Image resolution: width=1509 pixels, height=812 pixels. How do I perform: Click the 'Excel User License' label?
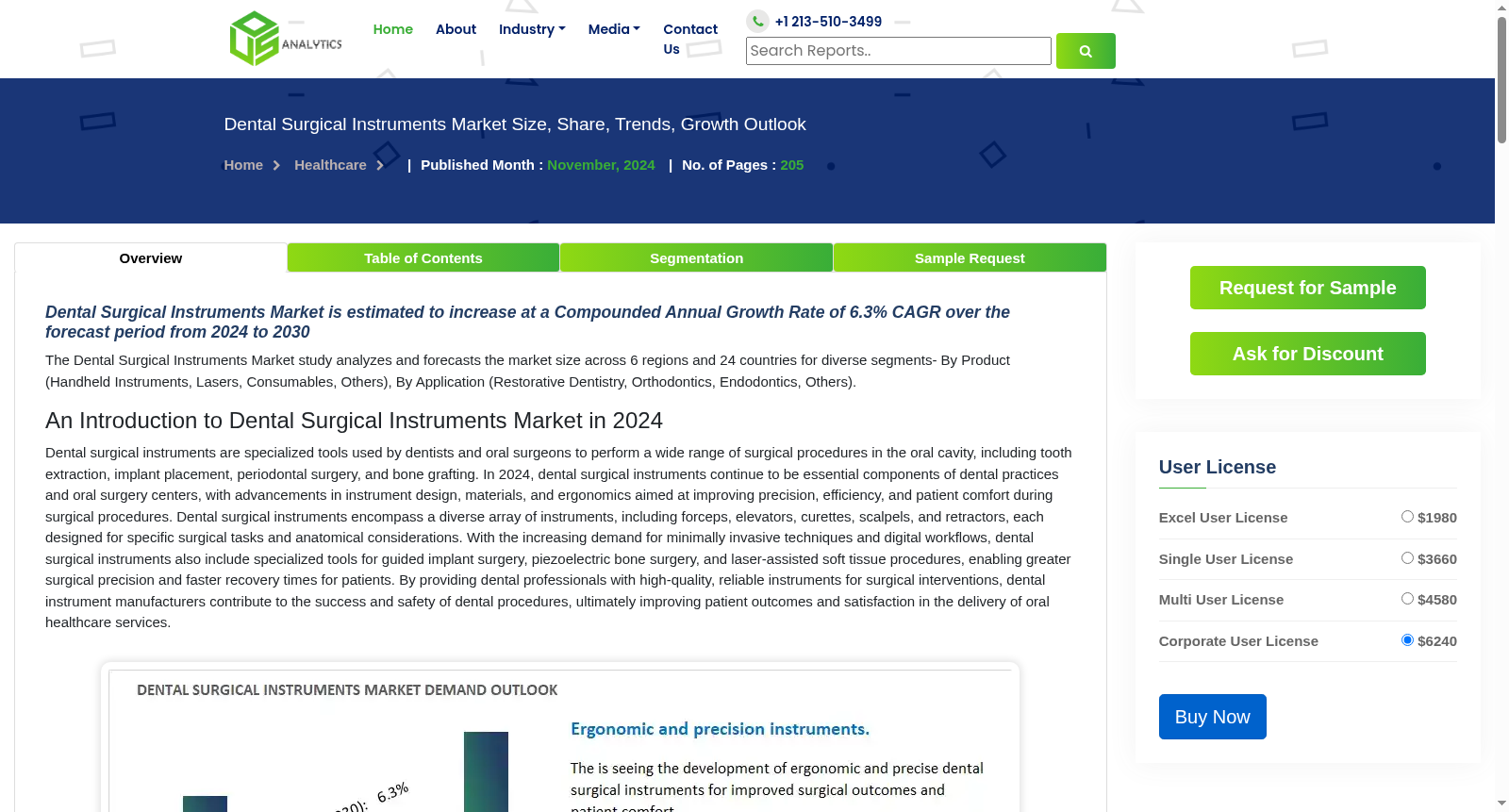point(1223,518)
